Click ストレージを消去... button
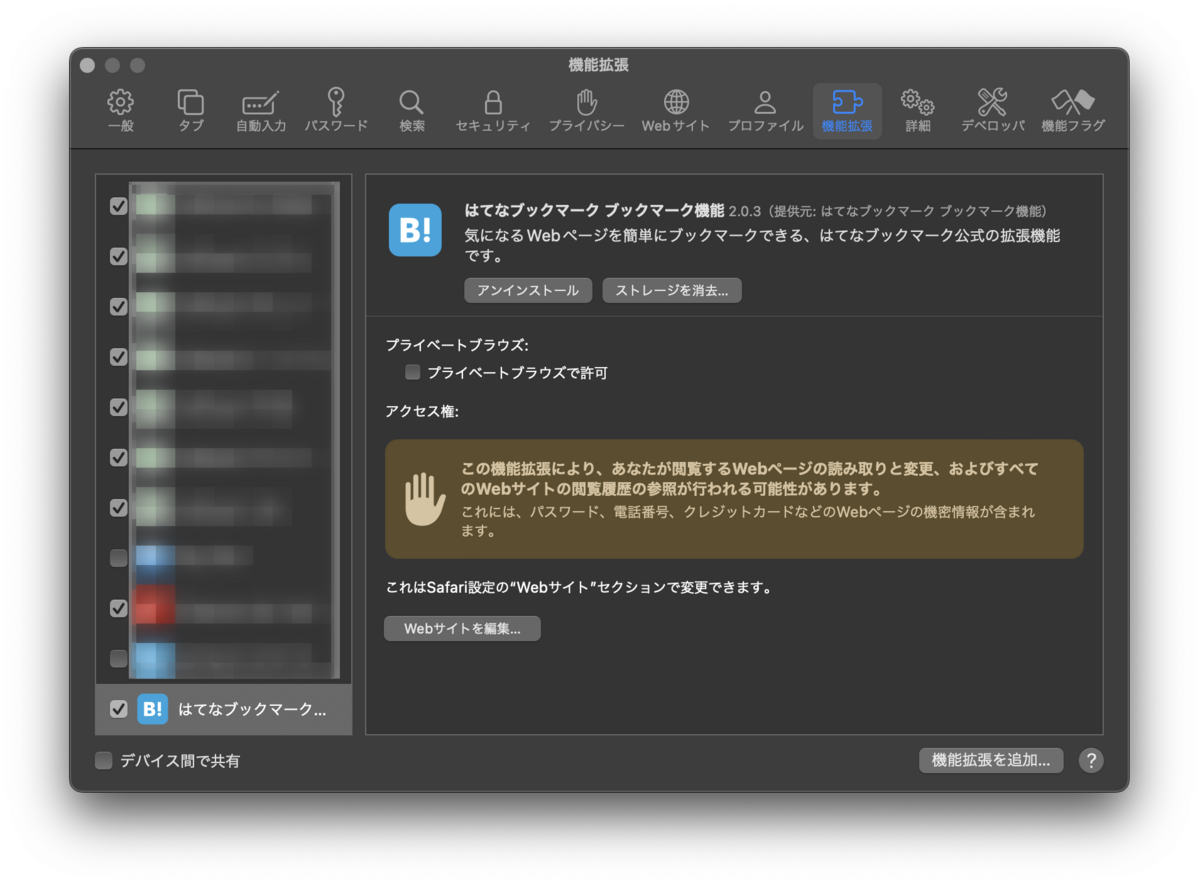1200x885 pixels. 672,290
